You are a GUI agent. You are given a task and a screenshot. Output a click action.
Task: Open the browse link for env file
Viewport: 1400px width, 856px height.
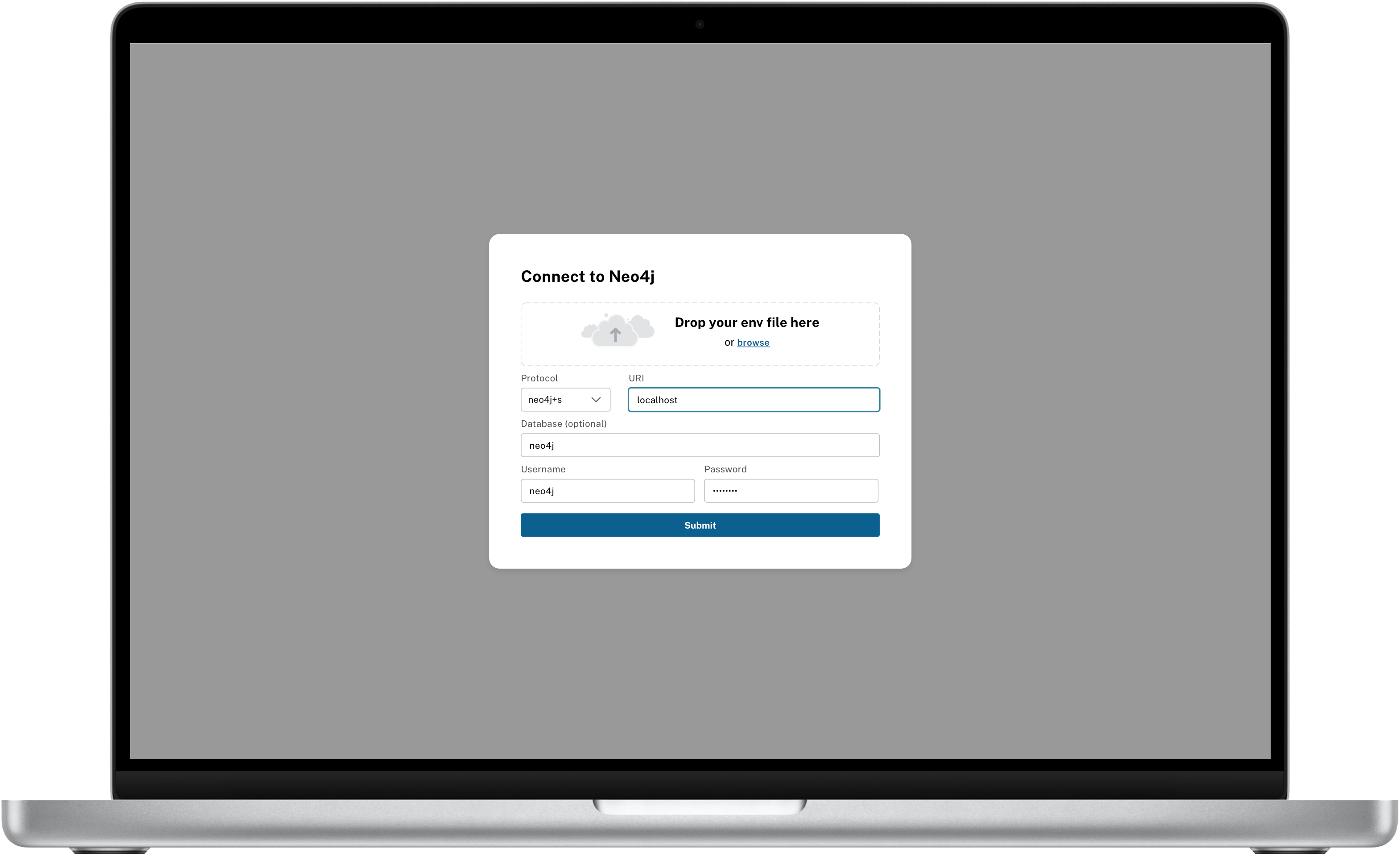(753, 342)
